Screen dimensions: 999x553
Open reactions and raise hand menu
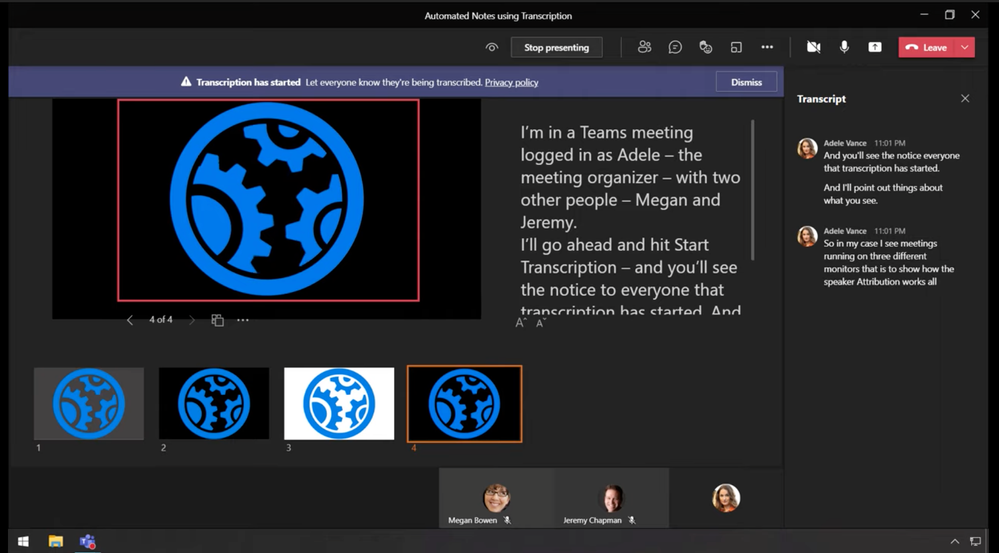pos(705,47)
